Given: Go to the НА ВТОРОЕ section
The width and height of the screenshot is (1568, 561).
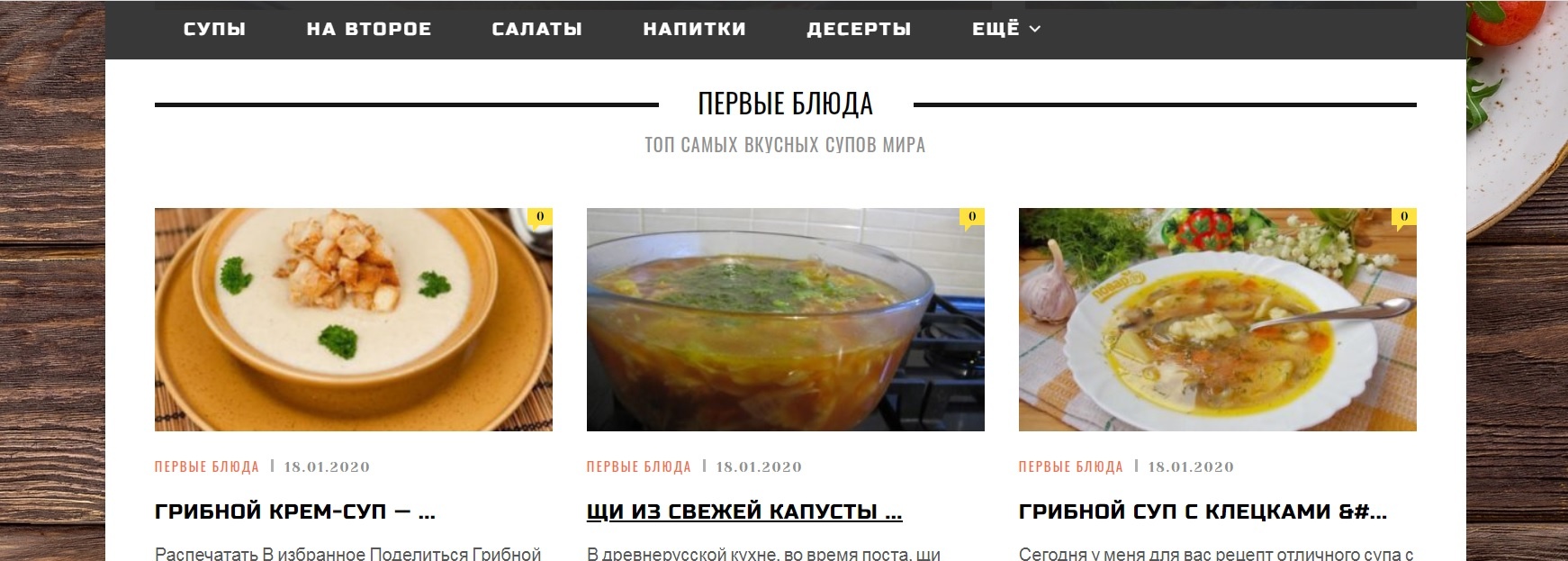Looking at the screenshot, I should point(369,29).
